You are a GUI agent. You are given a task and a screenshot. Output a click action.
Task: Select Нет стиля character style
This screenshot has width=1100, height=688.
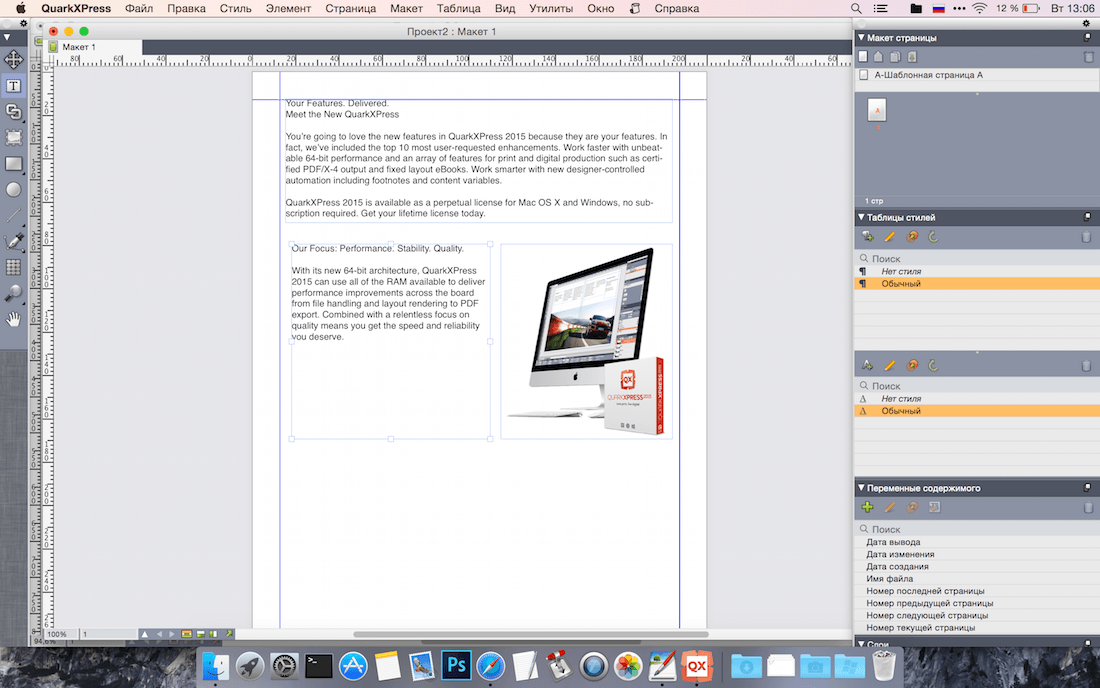click(977, 398)
